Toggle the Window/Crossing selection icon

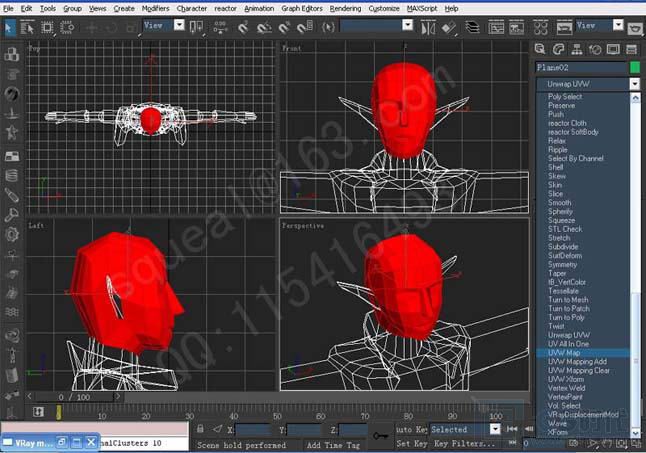67,28
